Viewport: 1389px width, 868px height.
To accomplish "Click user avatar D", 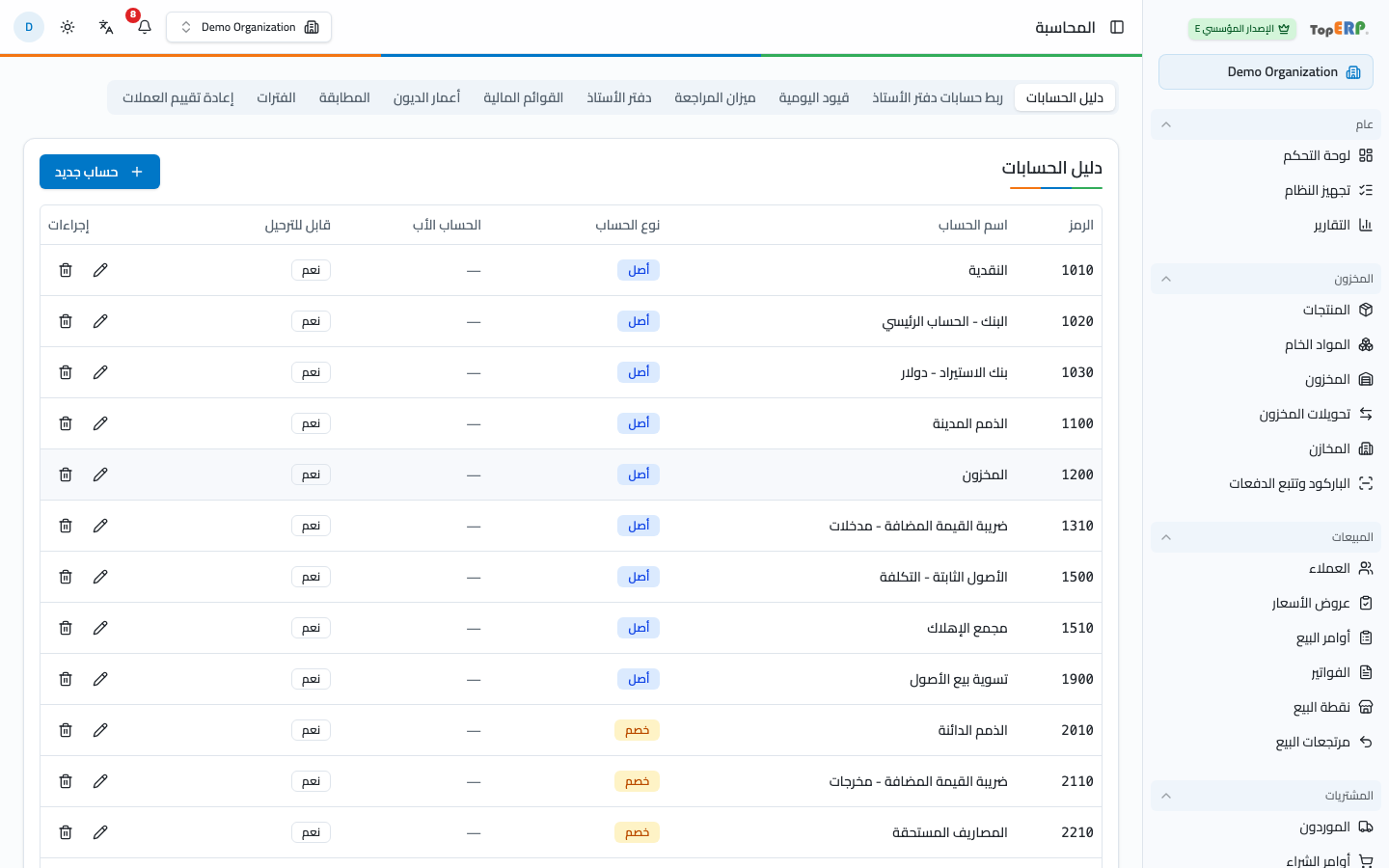I will [x=29, y=27].
